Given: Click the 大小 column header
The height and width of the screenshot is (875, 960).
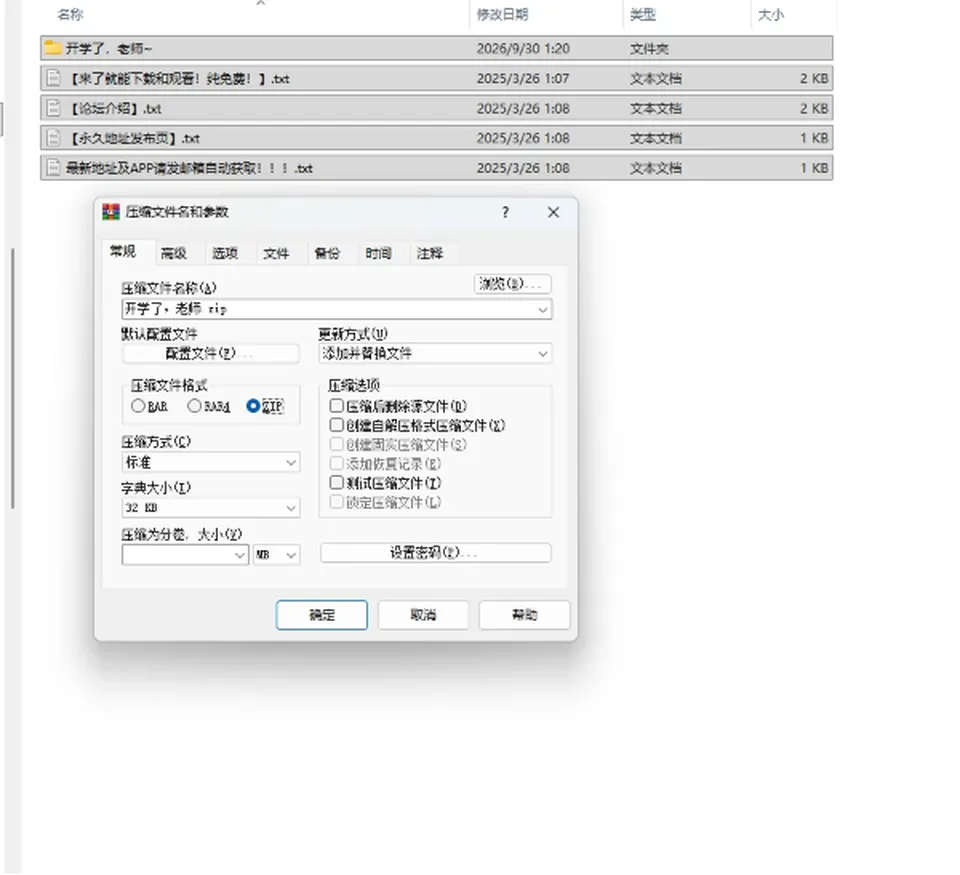Looking at the screenshot, I should (770, 14).
